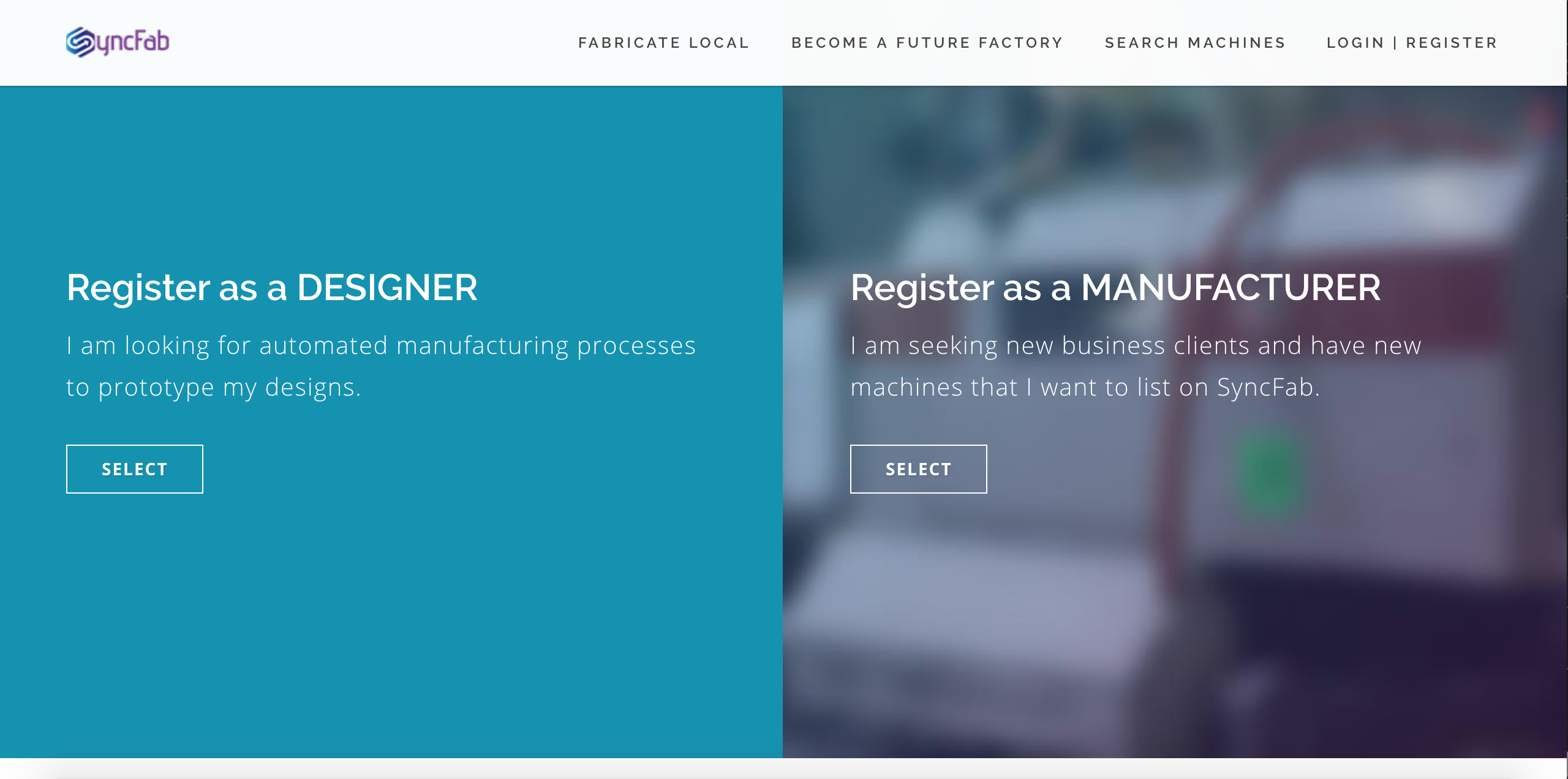Open the Fabricate Local menu item
1568x779 pixels.
[664, 43]
